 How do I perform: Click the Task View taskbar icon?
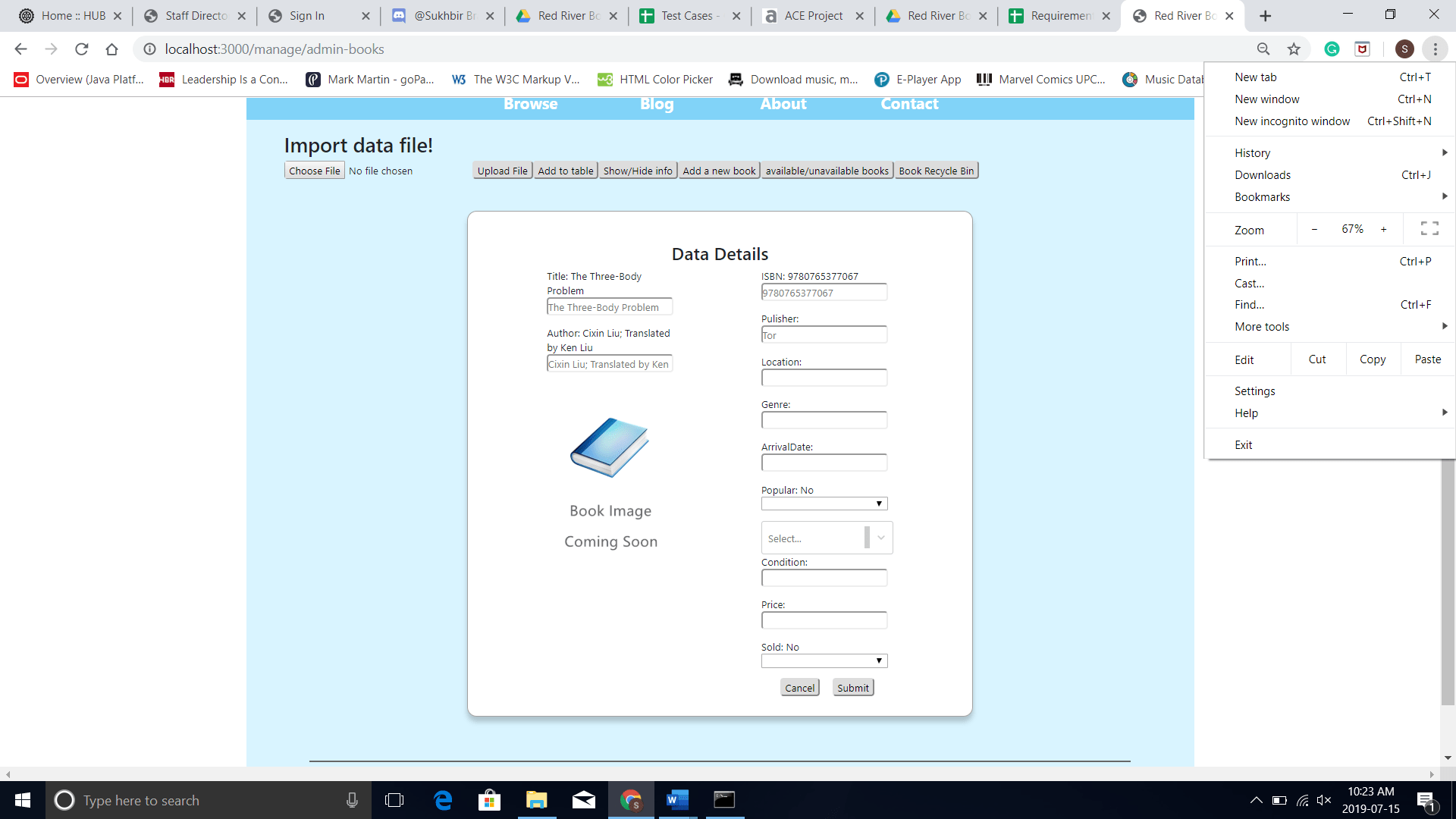(394, 800)
